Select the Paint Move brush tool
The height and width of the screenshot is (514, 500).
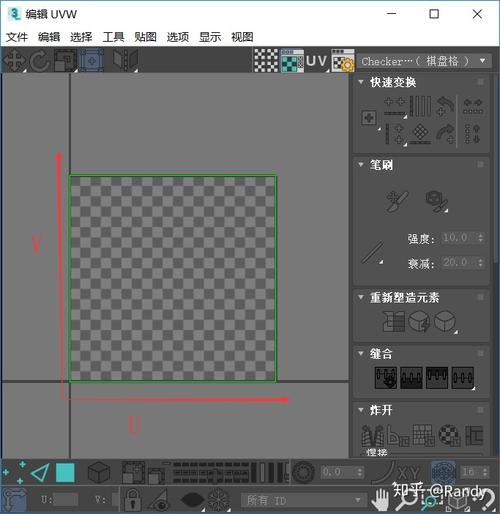(x=397, y=201)
